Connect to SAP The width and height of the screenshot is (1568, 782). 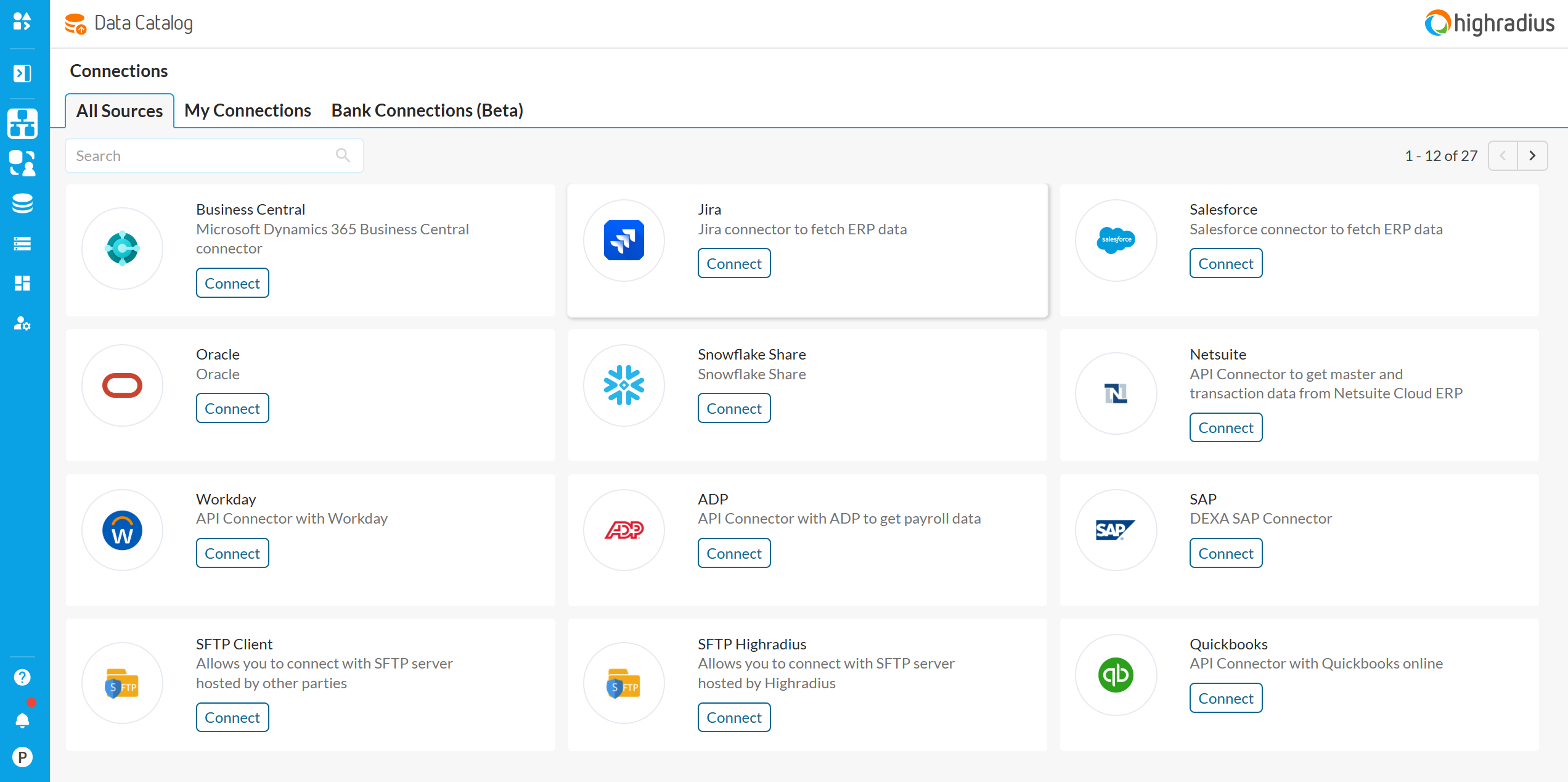click(1226, 553)
